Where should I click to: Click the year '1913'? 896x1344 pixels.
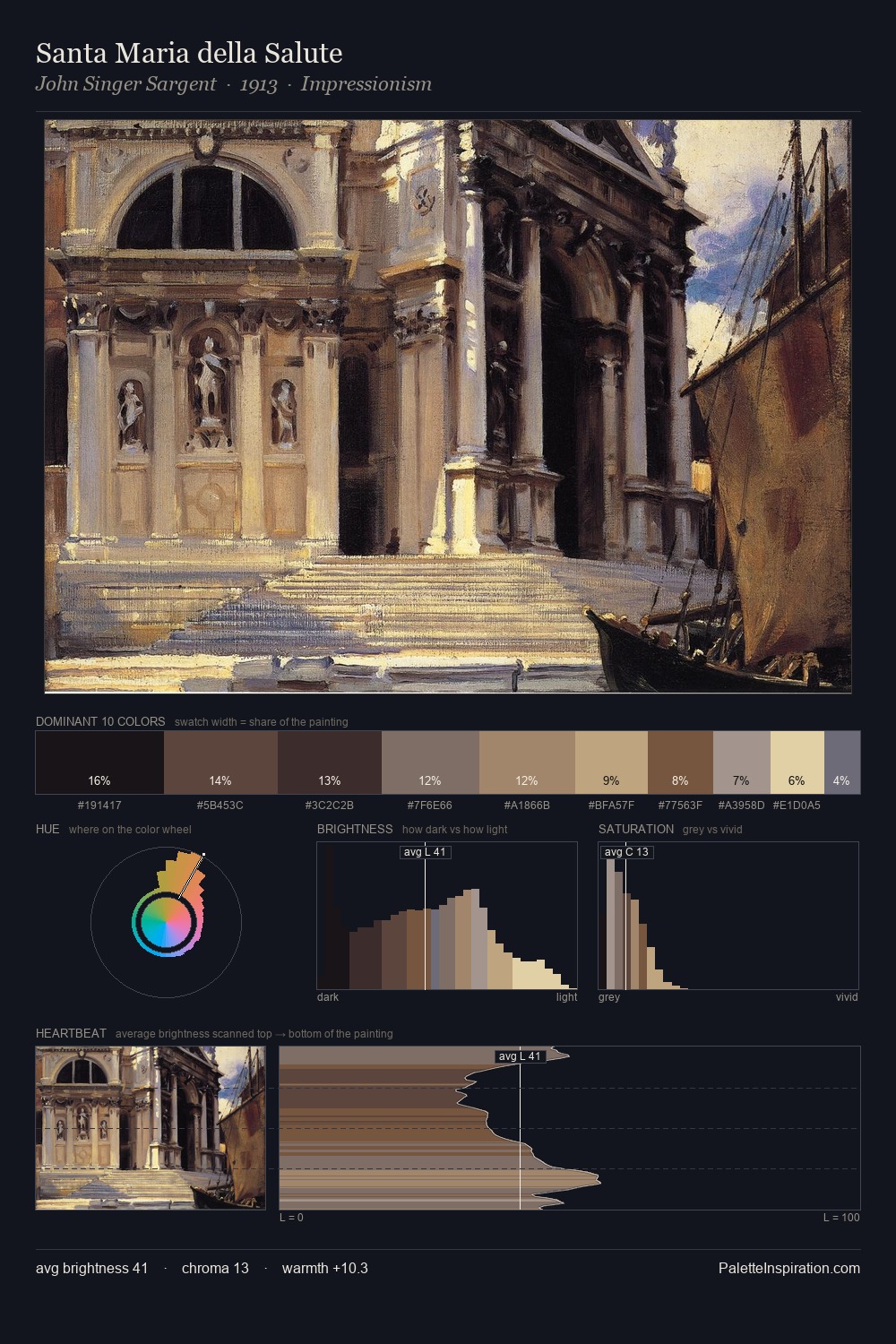pyautogui.click(x=258, y=84)
